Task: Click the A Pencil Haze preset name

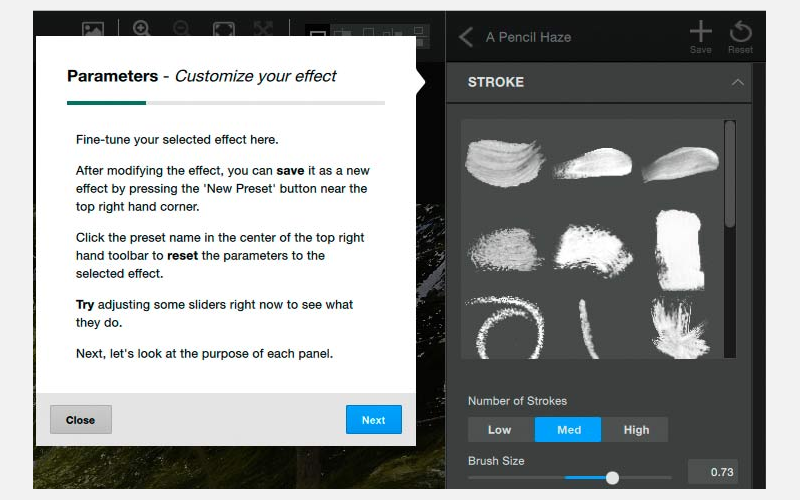Action: coord(528,37)
